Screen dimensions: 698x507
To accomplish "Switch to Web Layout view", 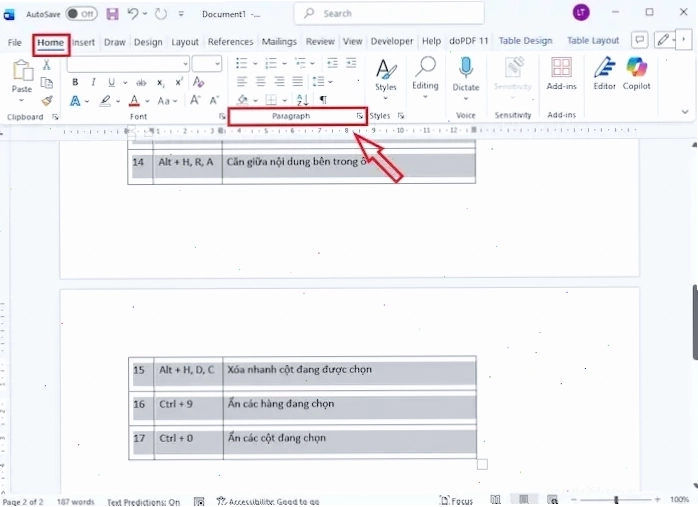I will tap(552, 500).
